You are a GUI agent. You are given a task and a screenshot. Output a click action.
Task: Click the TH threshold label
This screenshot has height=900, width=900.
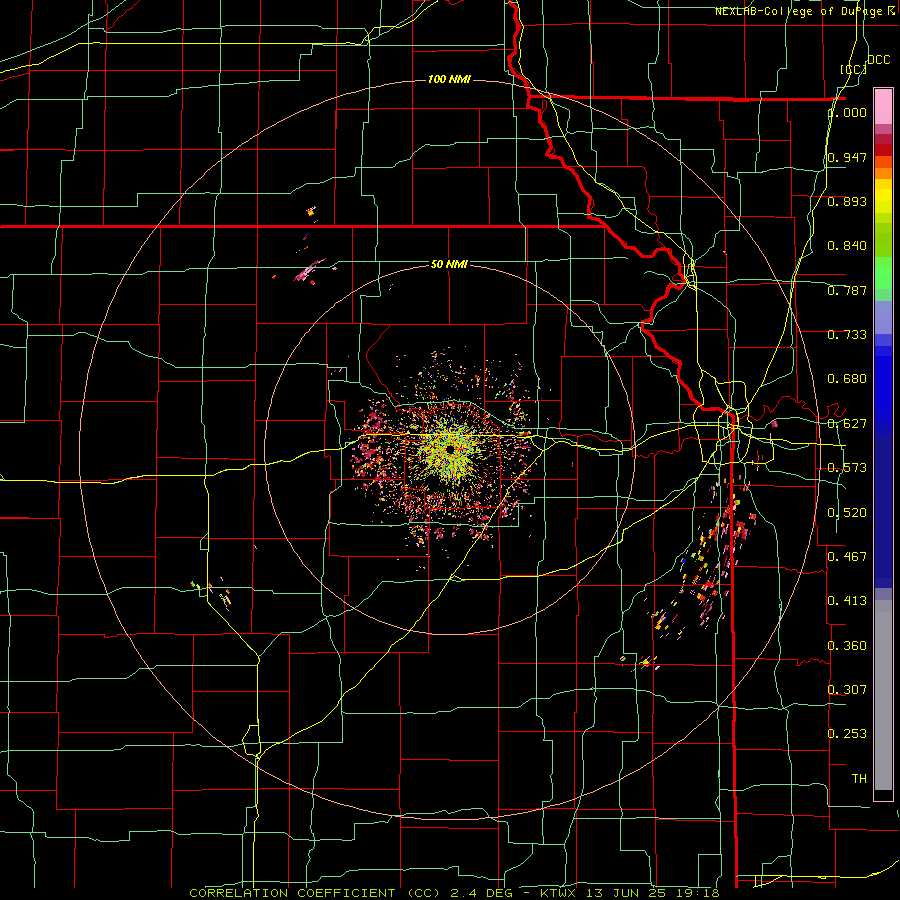pos(859,779)
